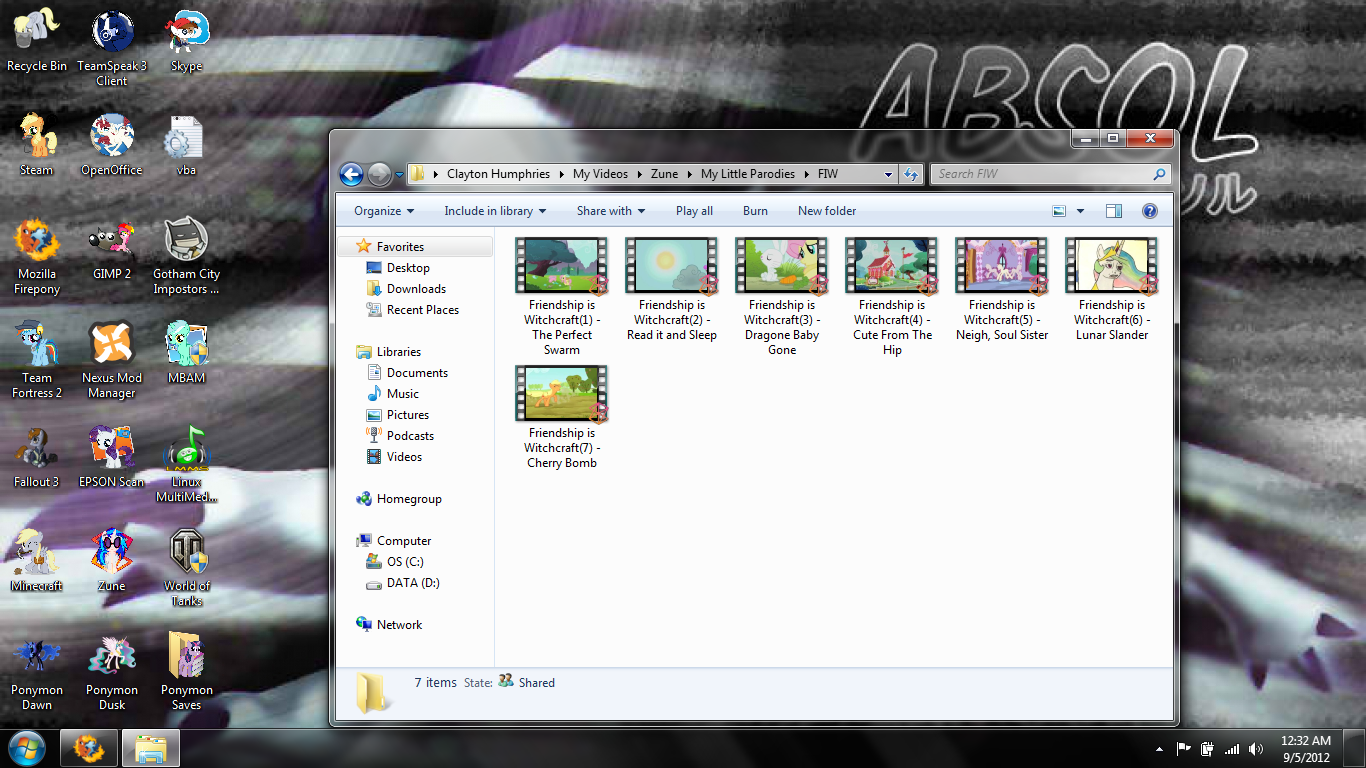Open Explorer help question mark icon

1149,211
